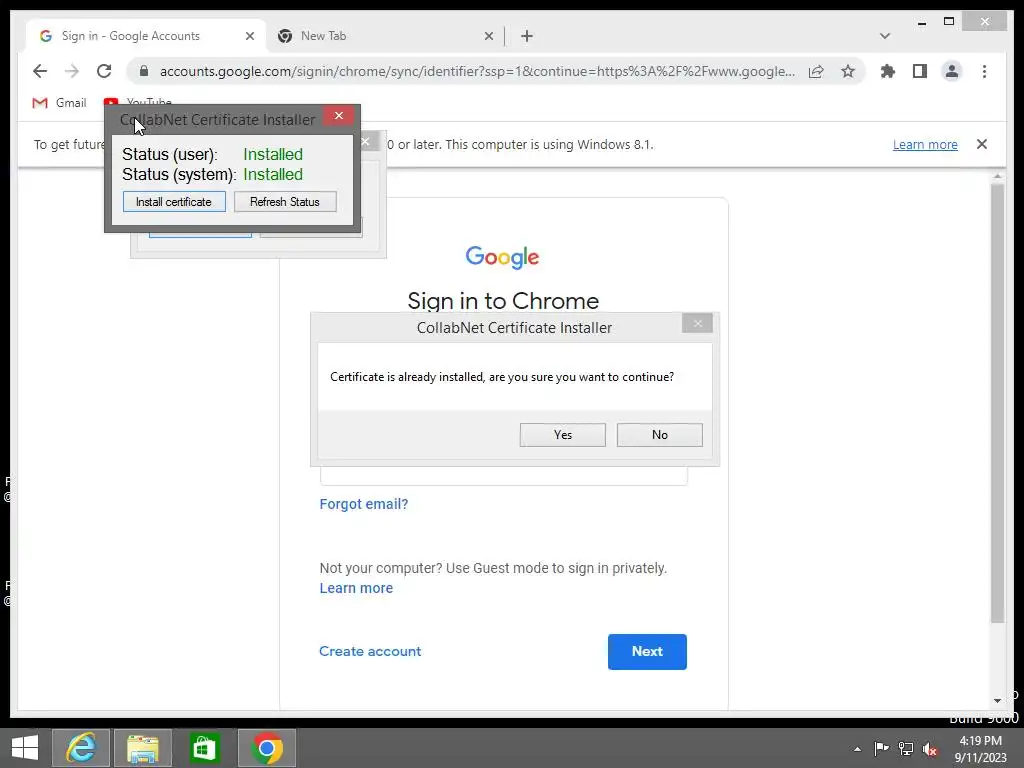
Task: Expand the tab search chevron
Action: (x=885, y=36)
